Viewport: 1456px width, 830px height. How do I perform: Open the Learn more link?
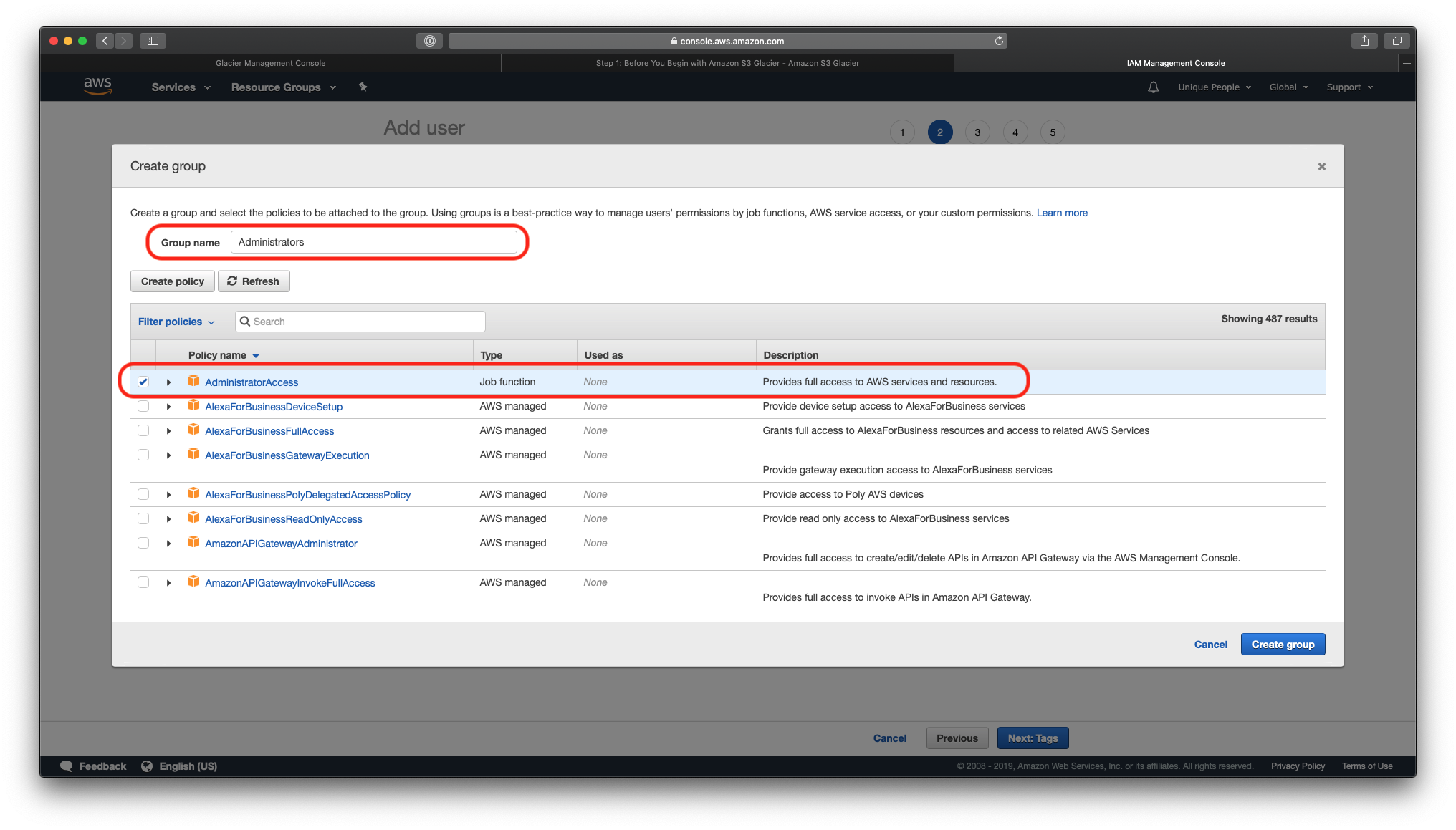click(x=1062, y=213)
